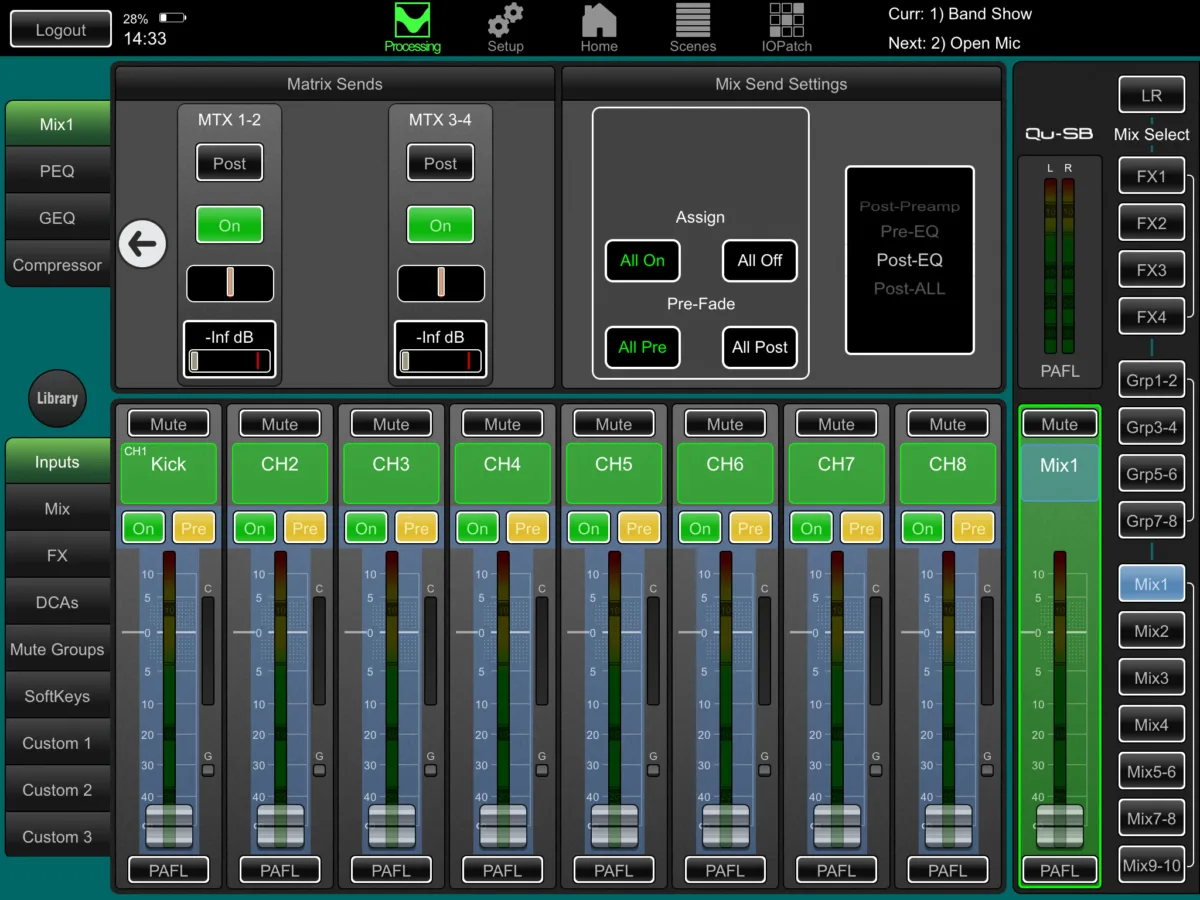This screenshot has width=1200, height=900.
Task: Open the IOPatch grid icon
Action: coord(786,27)
